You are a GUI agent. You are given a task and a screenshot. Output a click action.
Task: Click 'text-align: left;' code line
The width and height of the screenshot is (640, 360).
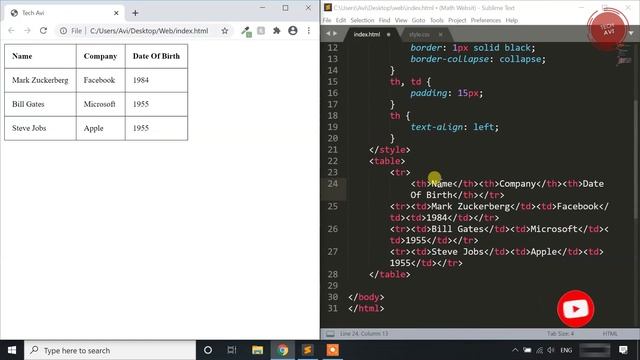click(x=454, y=127)
